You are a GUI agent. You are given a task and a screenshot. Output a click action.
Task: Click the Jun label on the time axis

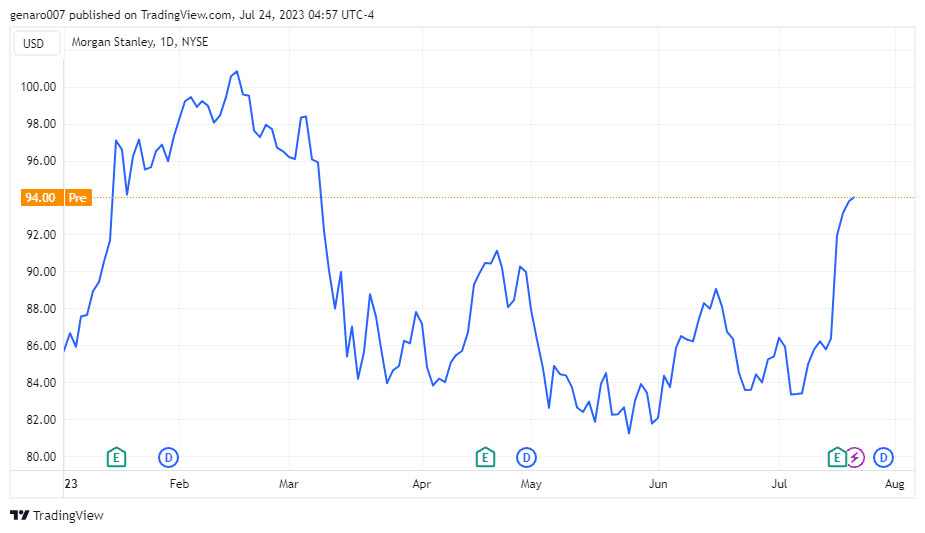click(658, 484)
